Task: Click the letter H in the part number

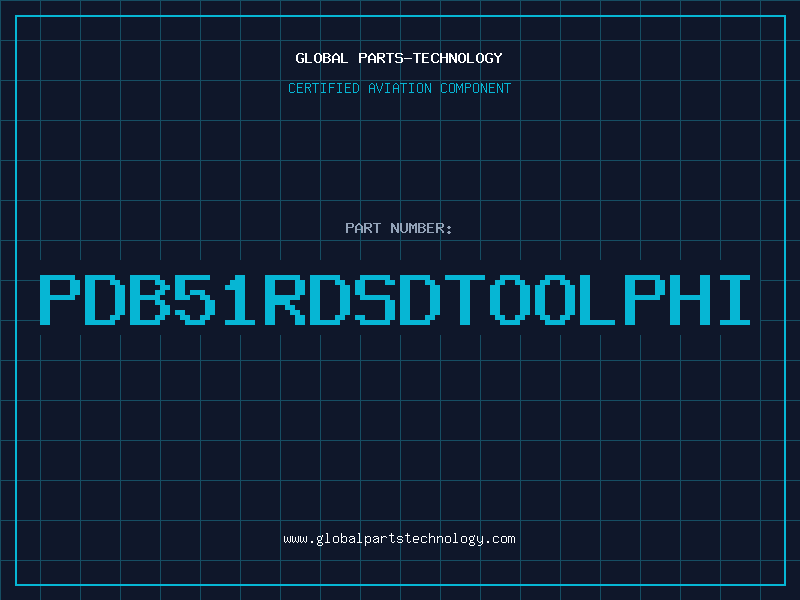Action: (x=685, y=299)
